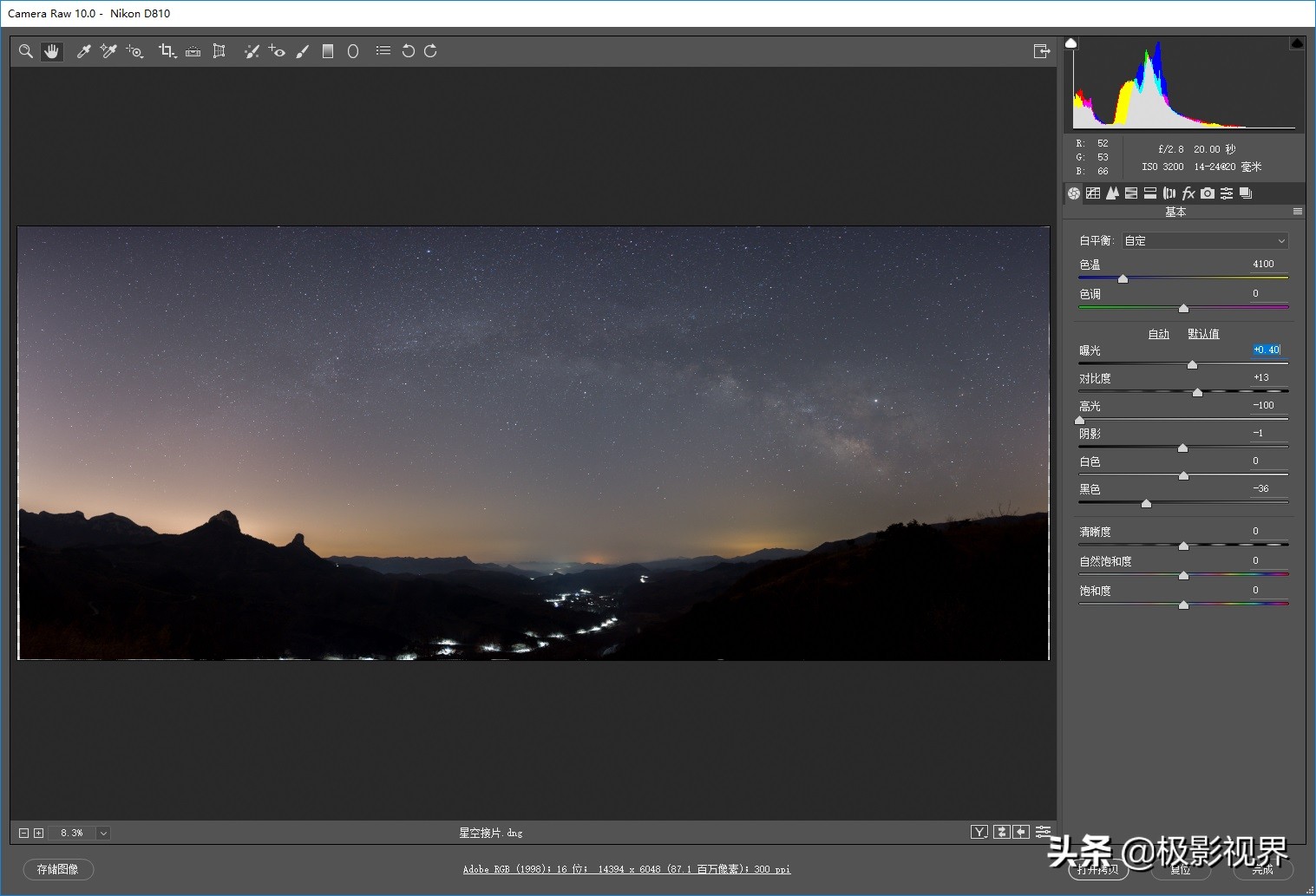
Task: Select the Red Eye Removal tool
Action: [x=277, y=51]
